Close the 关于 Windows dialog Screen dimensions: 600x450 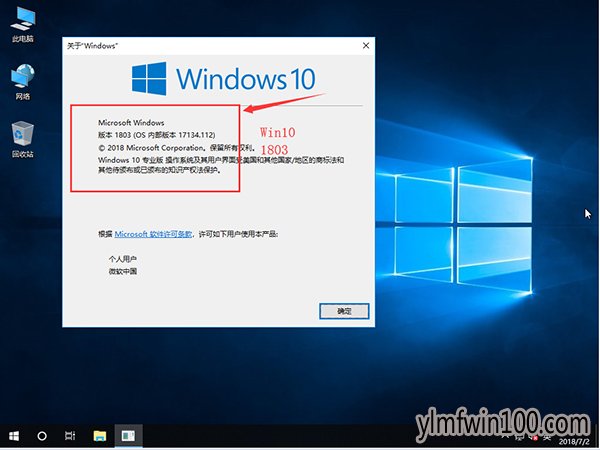tap(366, 46)
